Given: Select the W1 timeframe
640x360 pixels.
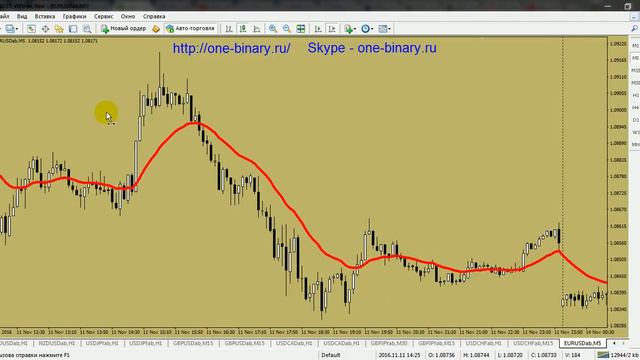Looking at the screenshot, I should [x=636, y=132].
